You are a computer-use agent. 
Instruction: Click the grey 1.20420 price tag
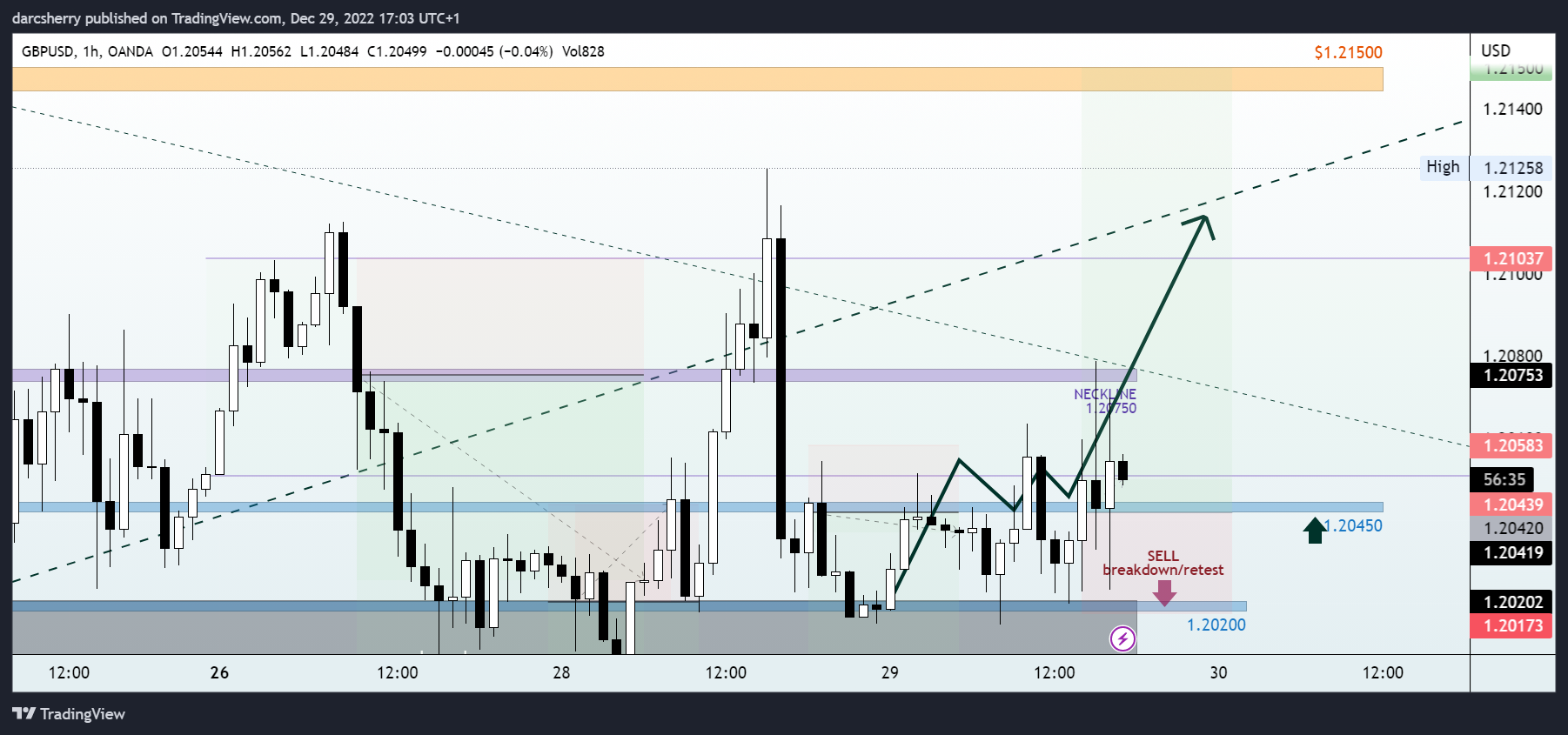tap(1512, 528)
